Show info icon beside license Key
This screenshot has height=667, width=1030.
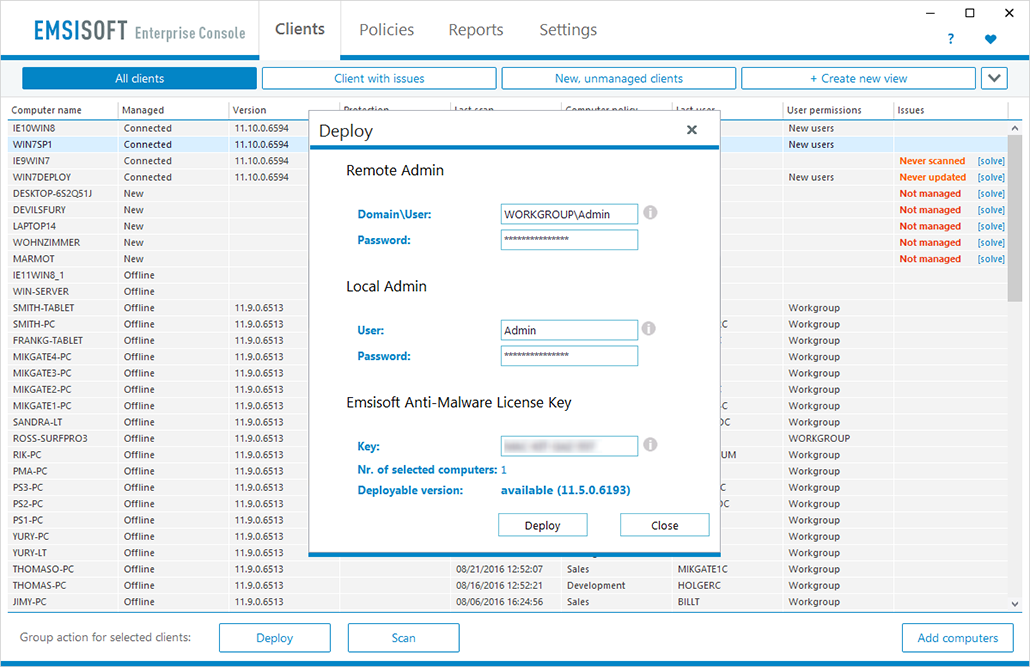[650, 445]
